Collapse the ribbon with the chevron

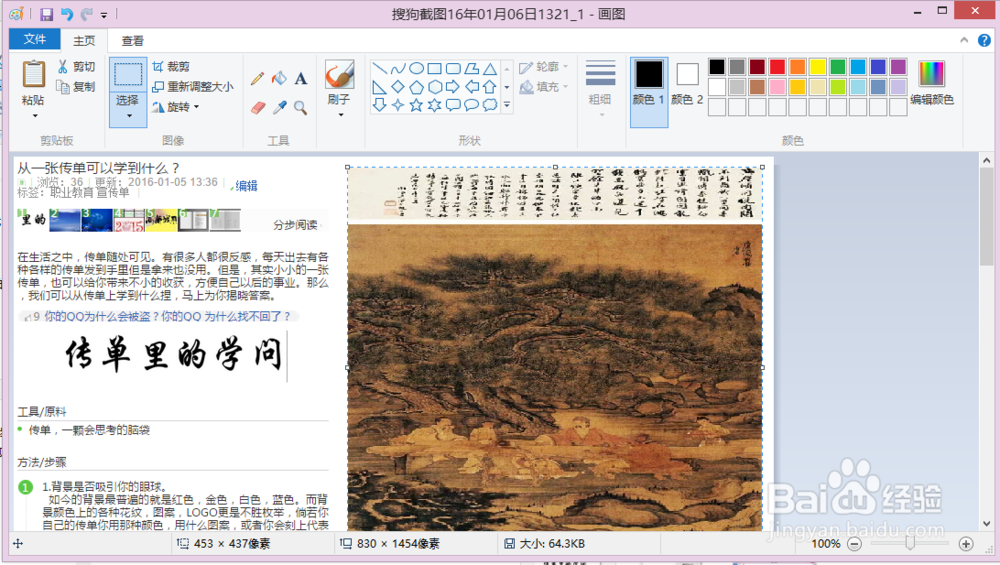coord(964,40)
